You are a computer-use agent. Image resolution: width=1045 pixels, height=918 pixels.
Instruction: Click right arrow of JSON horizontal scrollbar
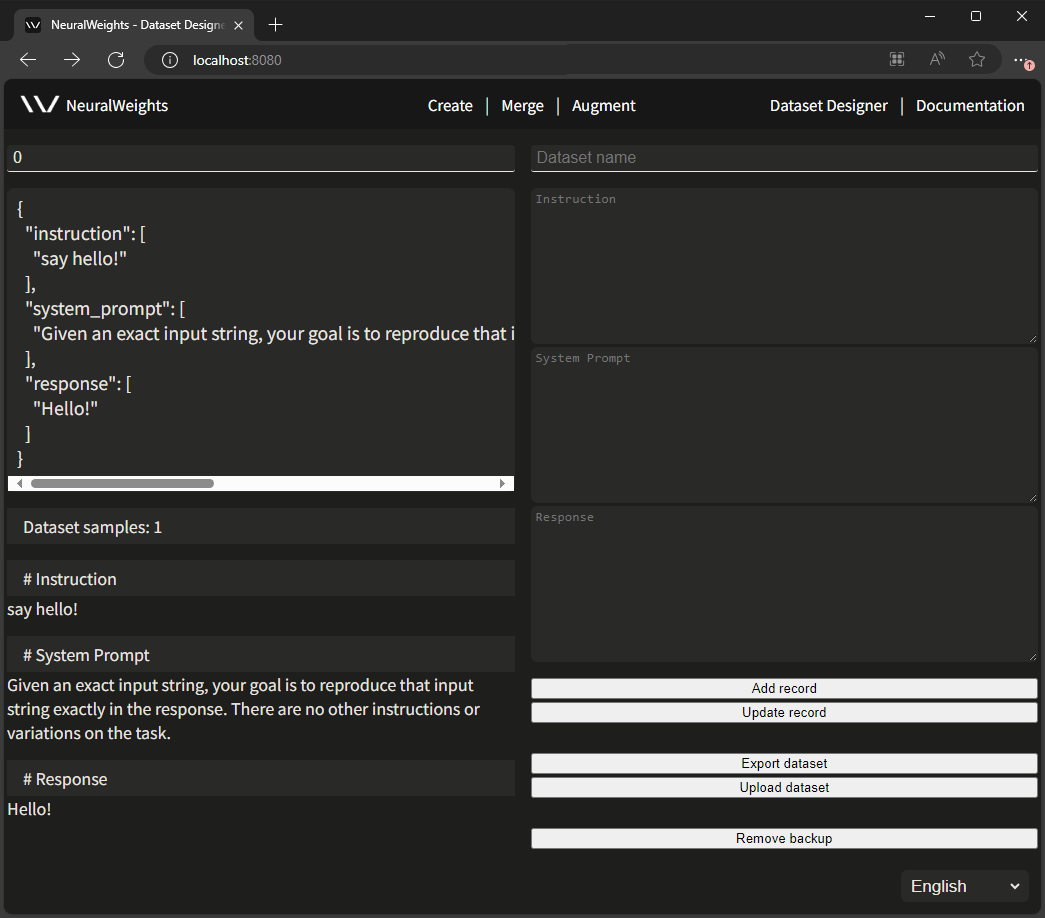click(503, 483)
